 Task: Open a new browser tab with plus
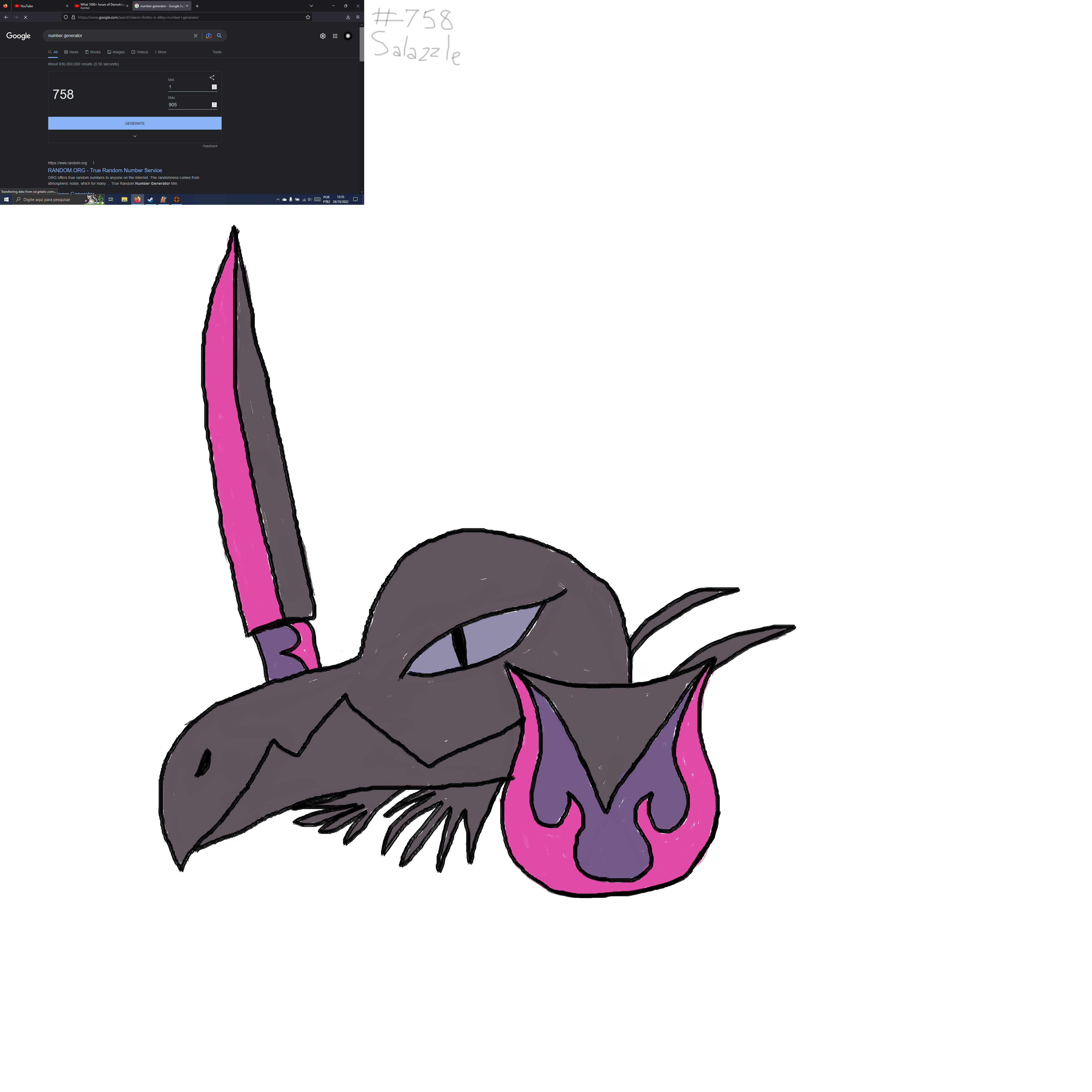coord(197,6)
